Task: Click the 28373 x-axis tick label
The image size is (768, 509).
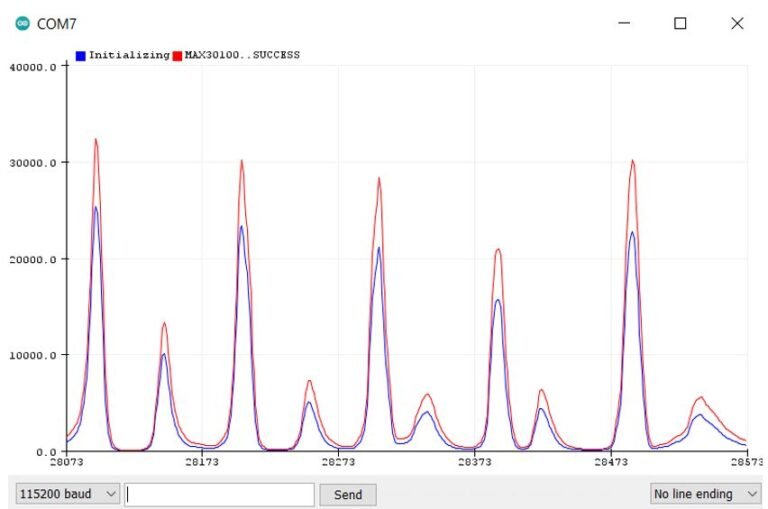Action: pos(474,463)
